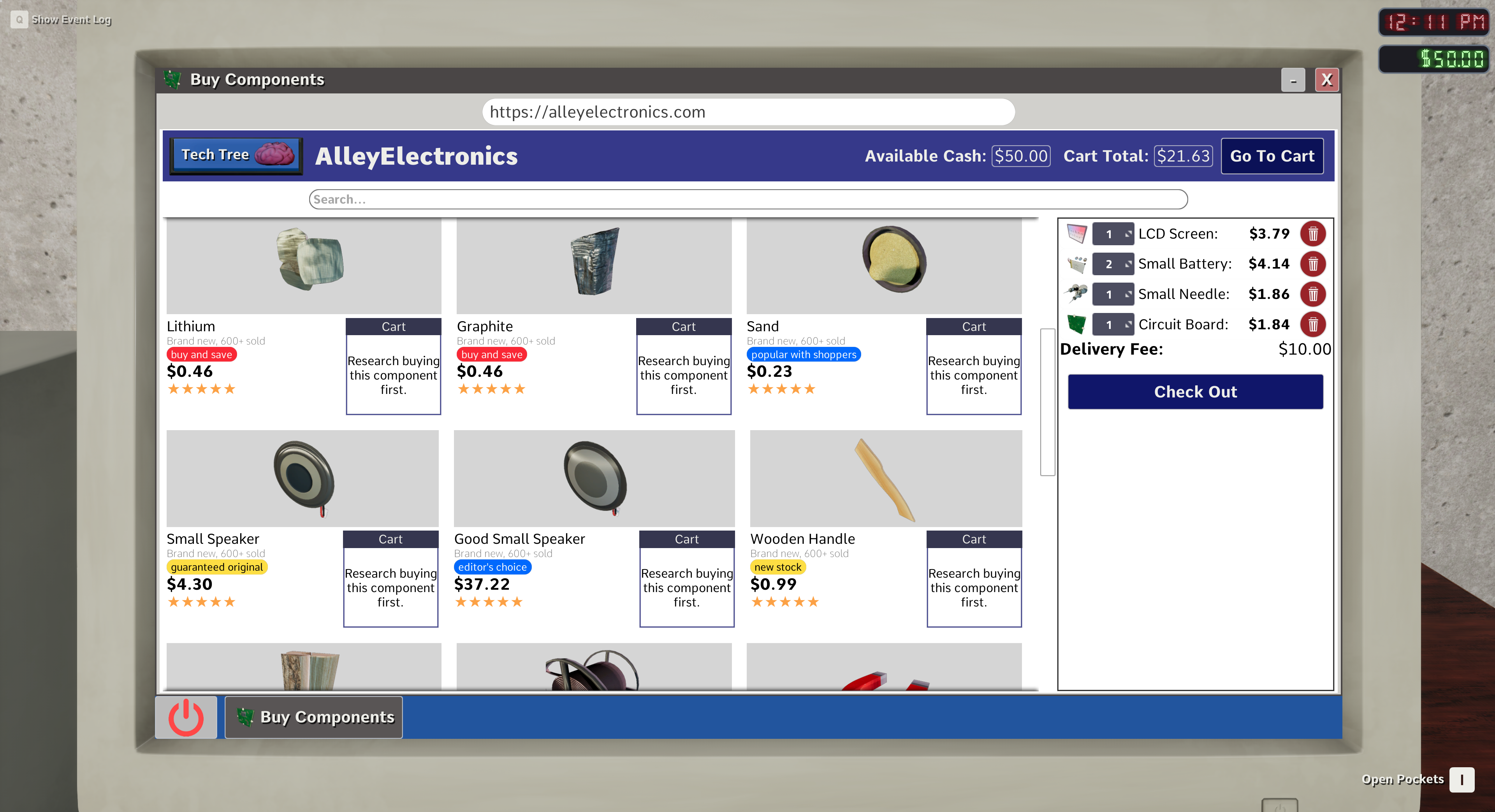Click the brain icon on Tech Tree

click(274, 155)
